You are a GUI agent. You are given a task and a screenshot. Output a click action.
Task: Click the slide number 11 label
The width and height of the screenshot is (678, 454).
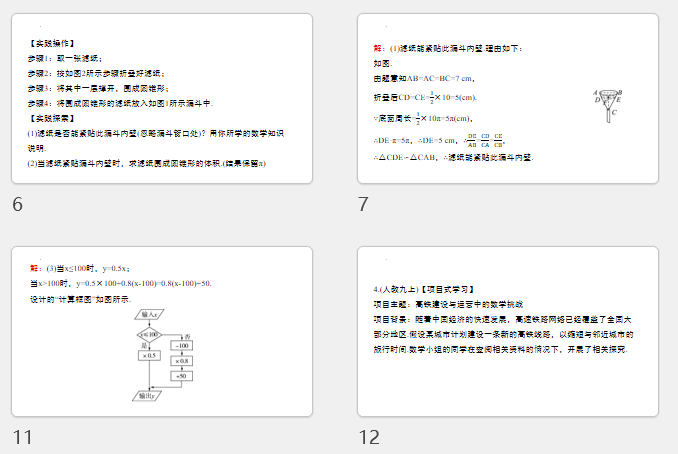(x=21, y=436)
